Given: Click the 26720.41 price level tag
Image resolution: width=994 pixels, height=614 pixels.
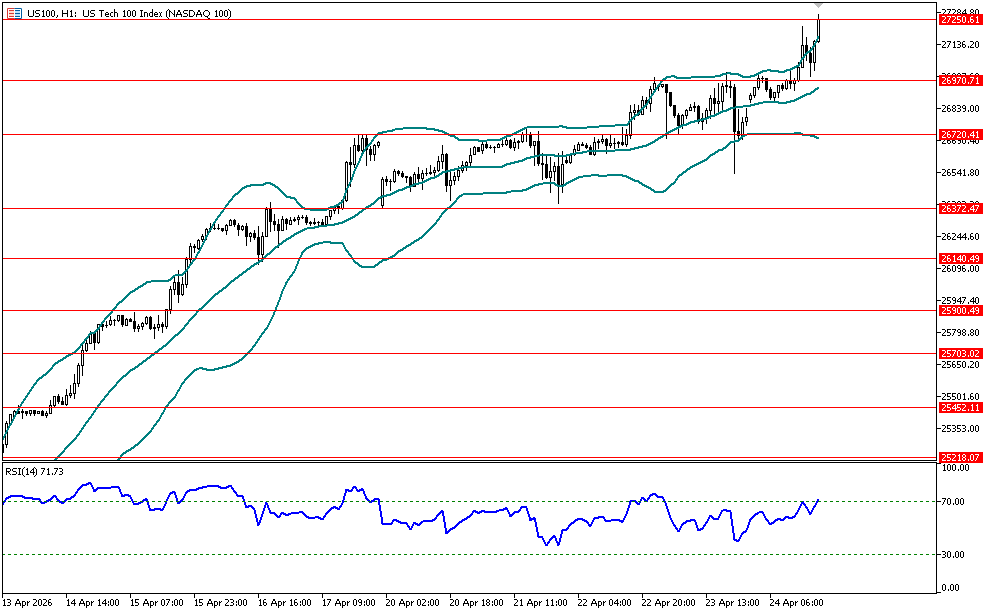Looking at the screenshot, I should coord(960,134).
